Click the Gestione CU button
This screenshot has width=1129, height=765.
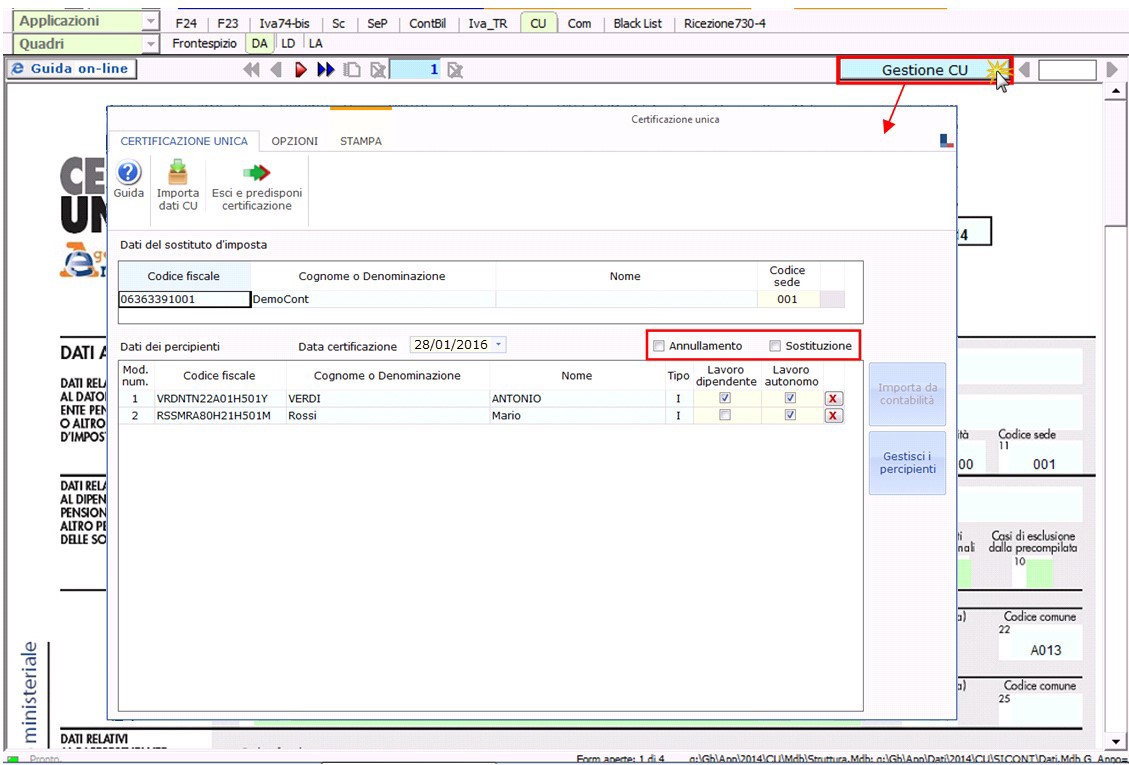(925, 70)
